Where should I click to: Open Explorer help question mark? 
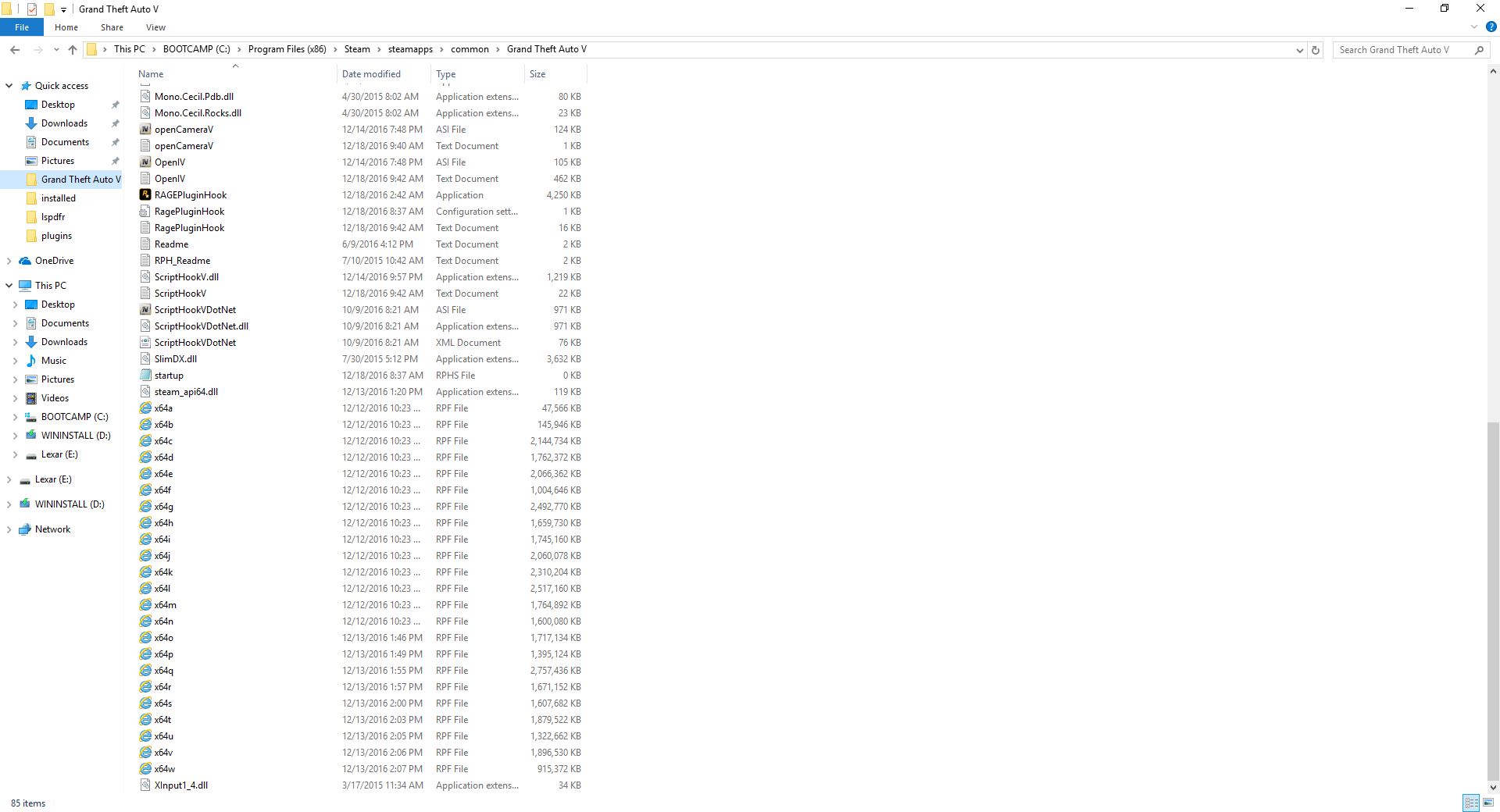(x=1491, y=27)
